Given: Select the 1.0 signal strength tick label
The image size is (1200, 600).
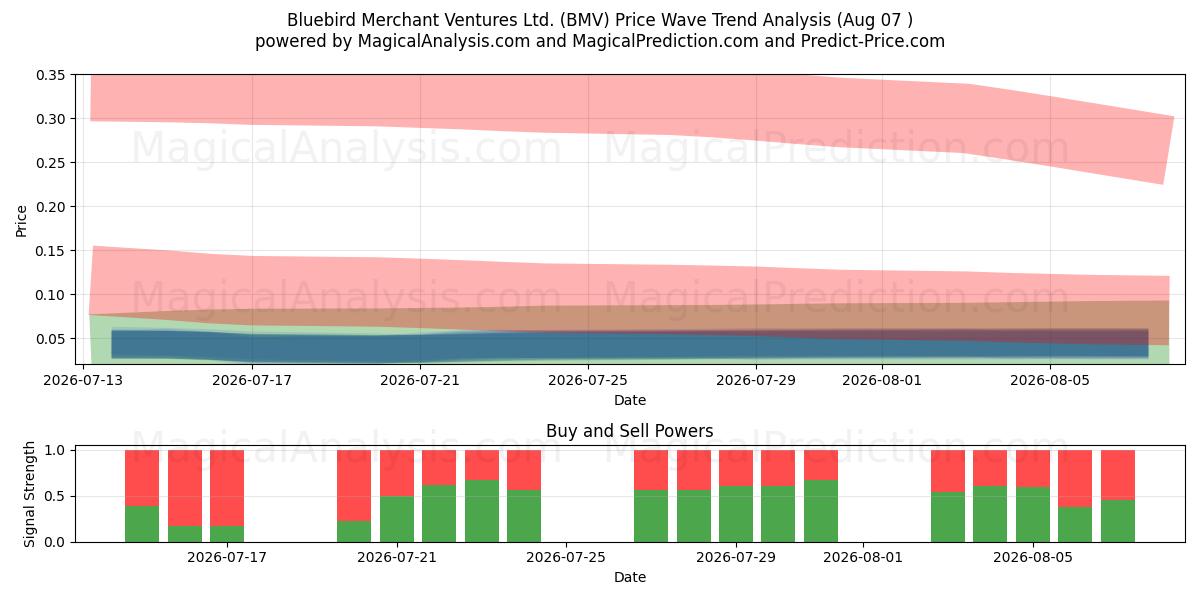Looking at the screenshot, I should pyautogui.click(x=57, y=450).
